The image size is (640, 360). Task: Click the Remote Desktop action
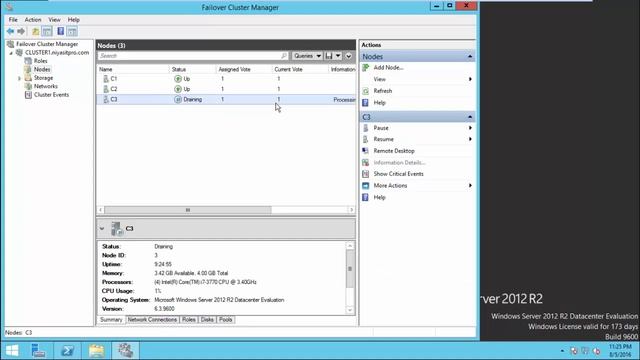click(394, 151)
